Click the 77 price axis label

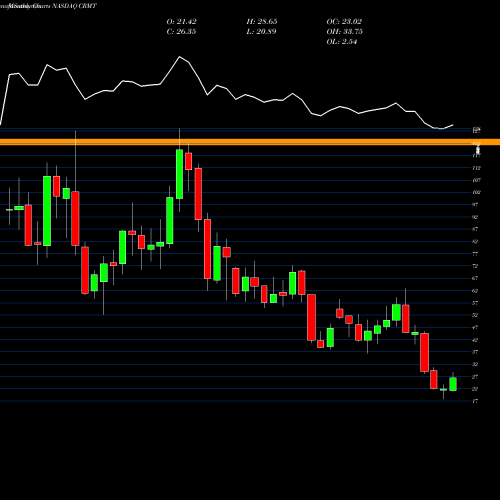[x=475, y=254]
